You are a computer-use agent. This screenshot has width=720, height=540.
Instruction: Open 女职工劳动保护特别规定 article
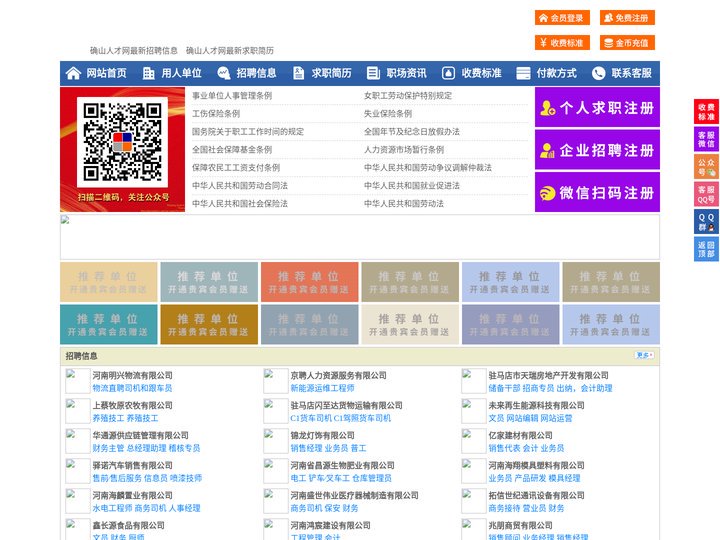tap(408, 96)
